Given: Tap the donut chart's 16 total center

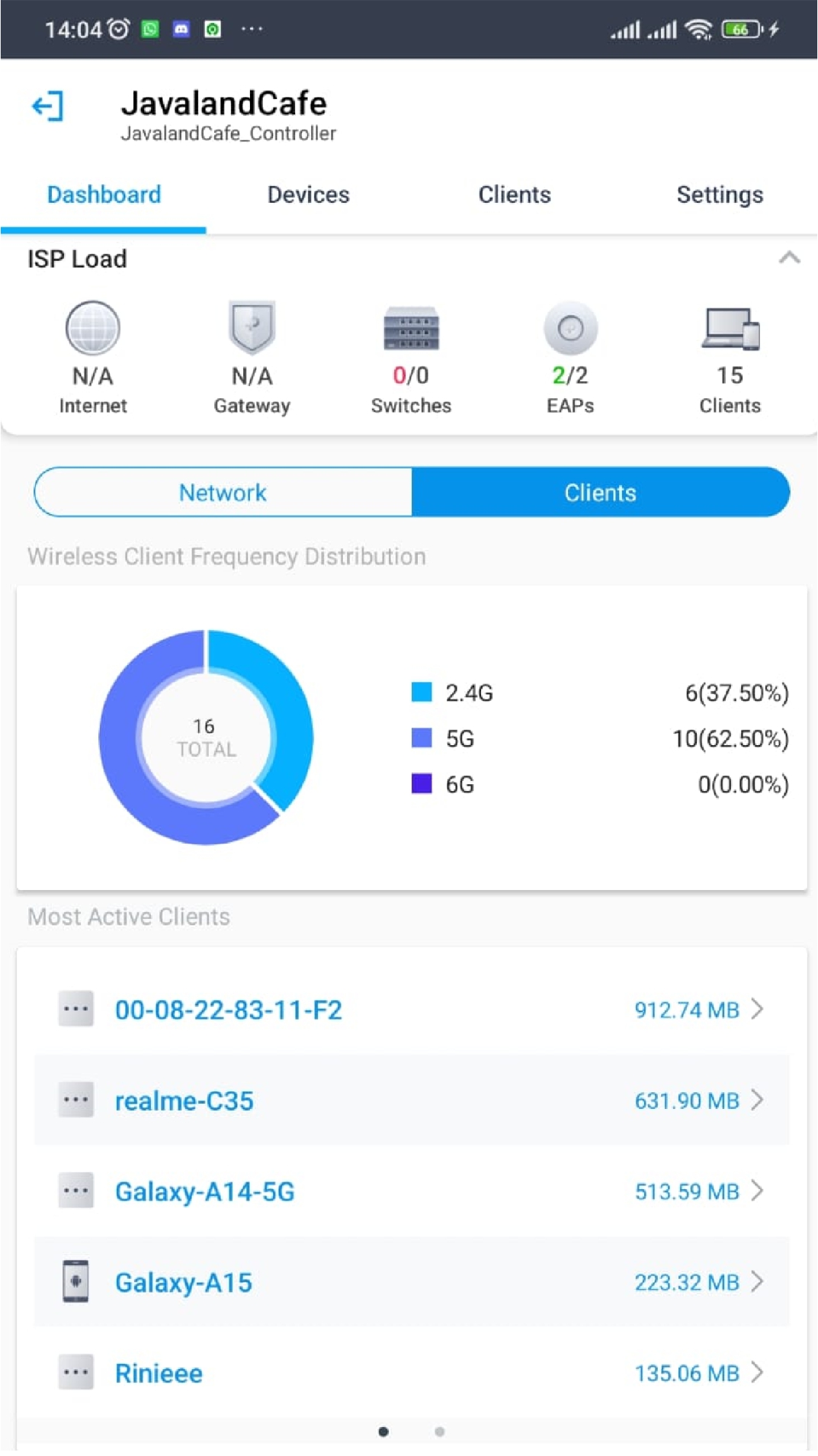Looking at the screenshot, I should tap(206, 737).
